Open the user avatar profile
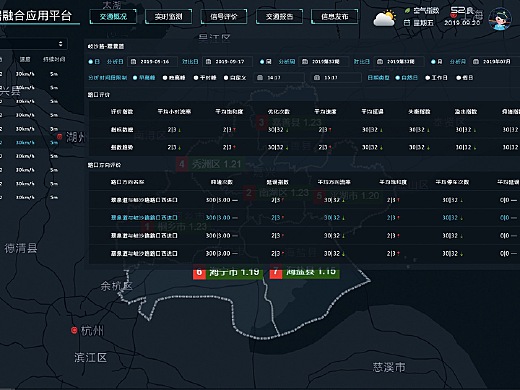The width and height of the screenshot is (520, 390). 500,19
